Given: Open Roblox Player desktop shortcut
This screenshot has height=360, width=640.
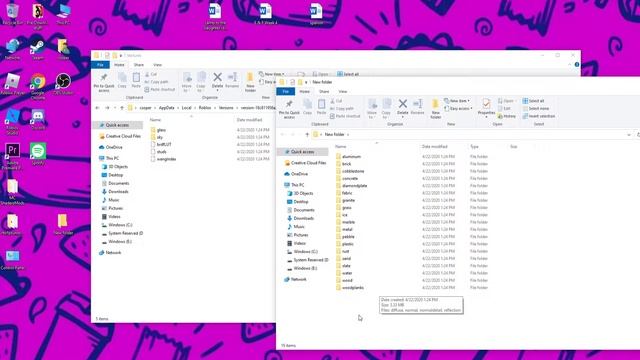Looking at the screenshot, I should coord(12,84).
